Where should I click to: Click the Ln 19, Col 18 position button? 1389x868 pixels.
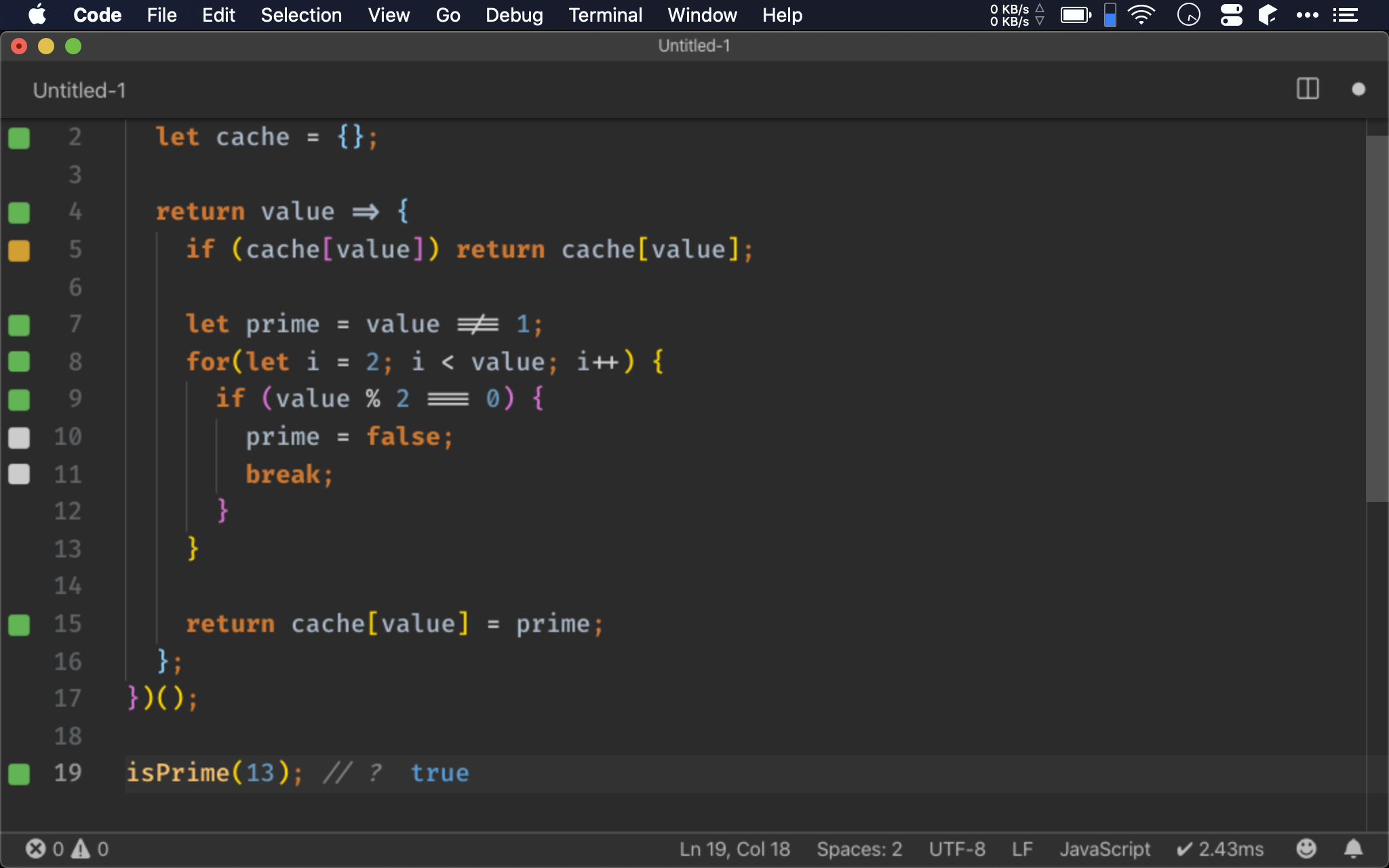(735, 849)
